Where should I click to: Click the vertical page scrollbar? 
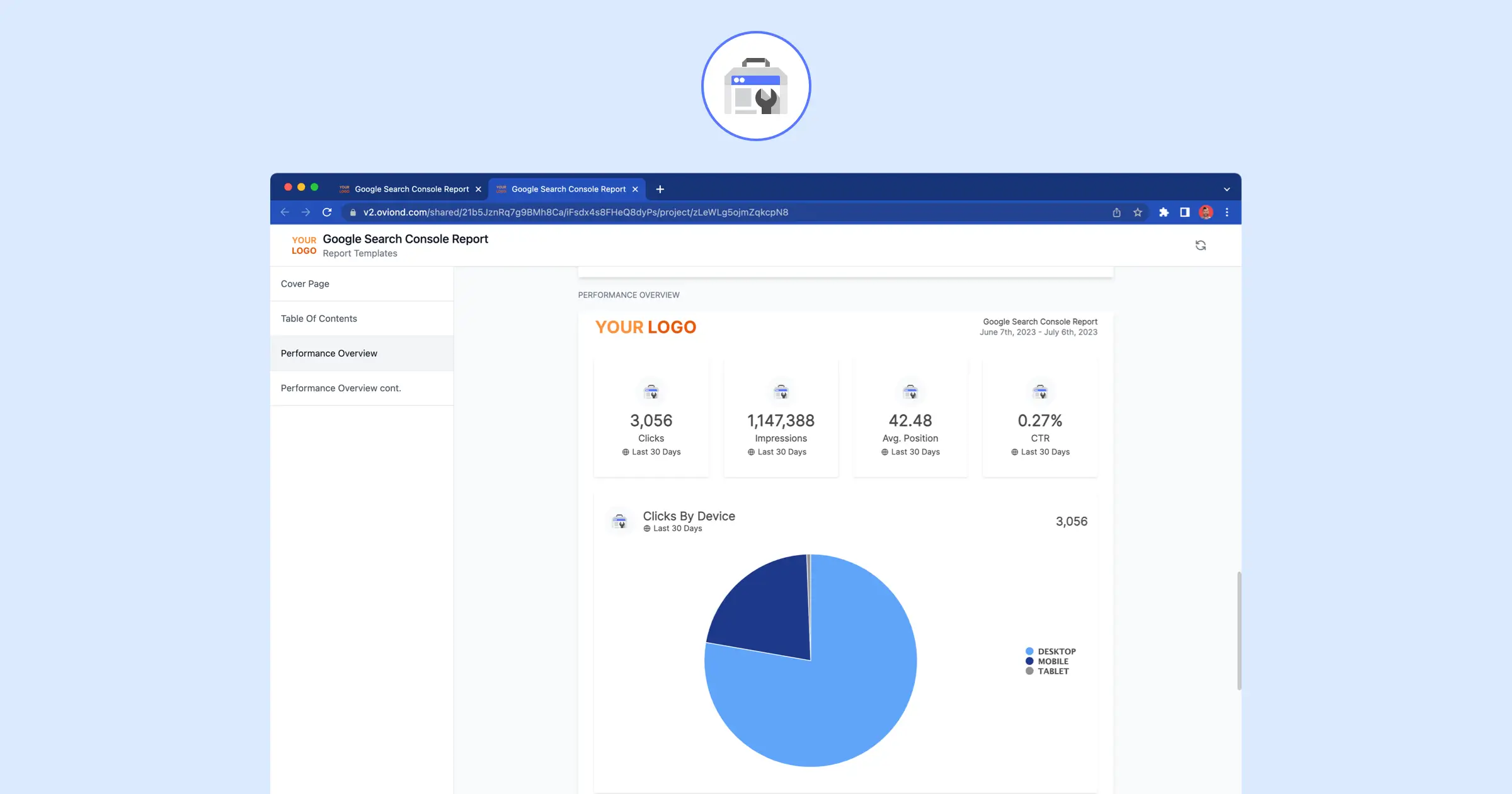pos(1239,630)
